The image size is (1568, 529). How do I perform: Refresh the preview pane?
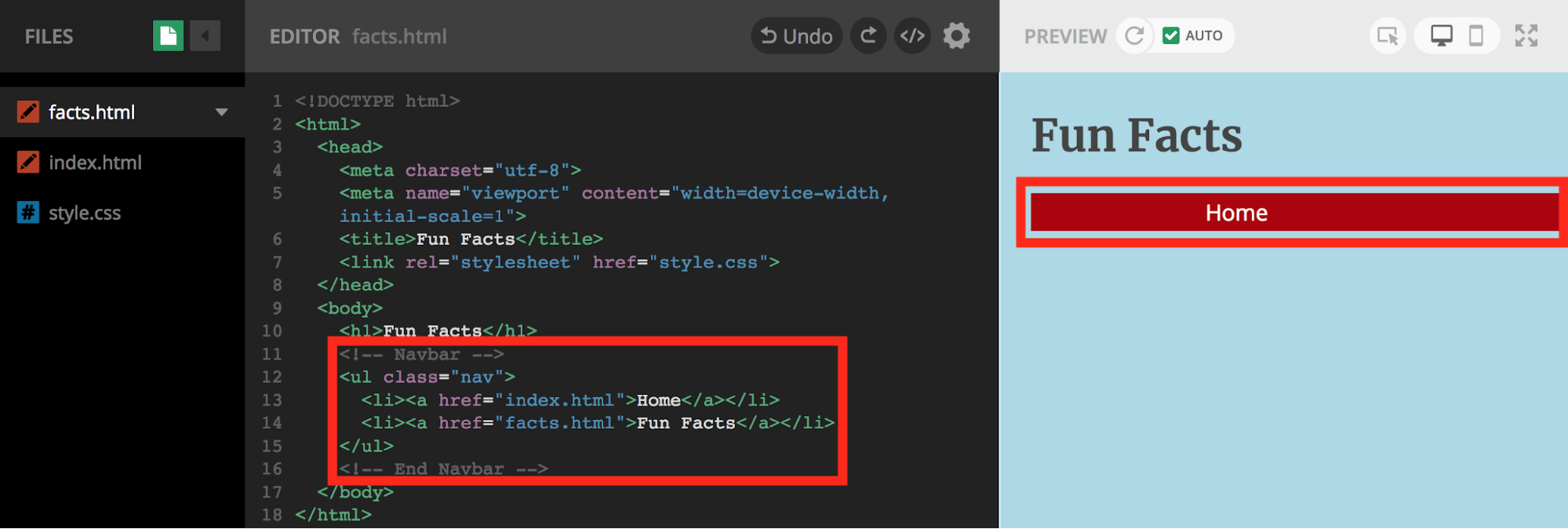pos(1134,36)
